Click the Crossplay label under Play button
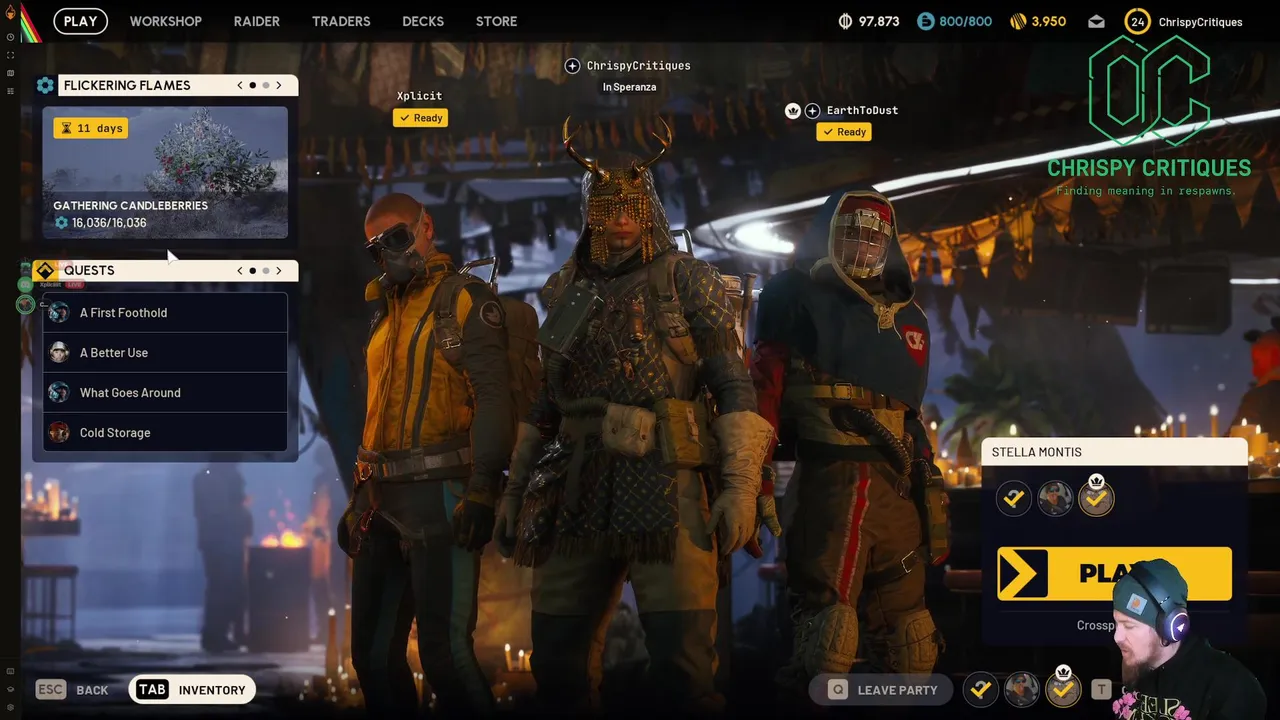 [1097, 625]
